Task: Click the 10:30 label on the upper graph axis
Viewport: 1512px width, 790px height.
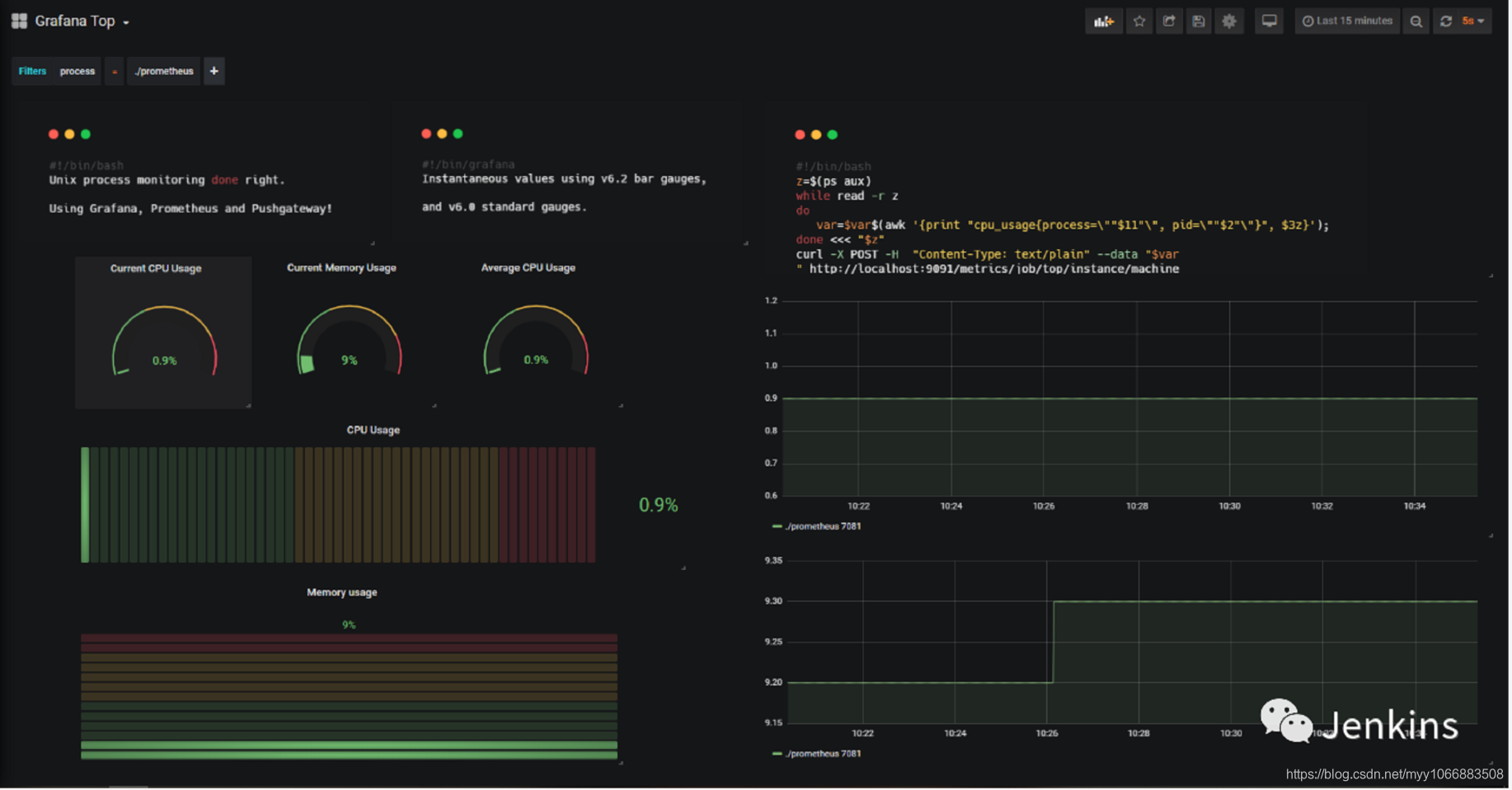Action: pyautogui.click(x=1229, y=506)
